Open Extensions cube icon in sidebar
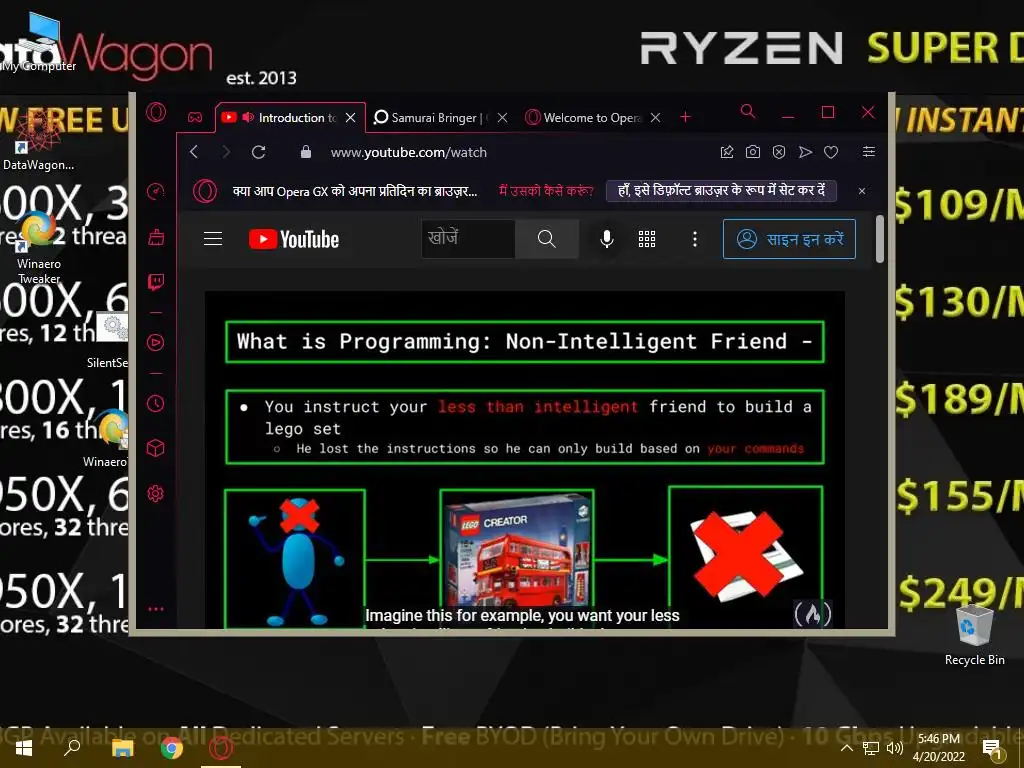 (155, 448)
